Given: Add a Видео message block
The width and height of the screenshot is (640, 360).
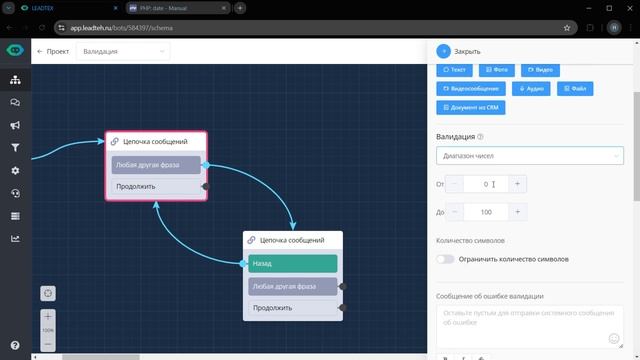Looking at the screenshot, I should (x=540, y=70).
